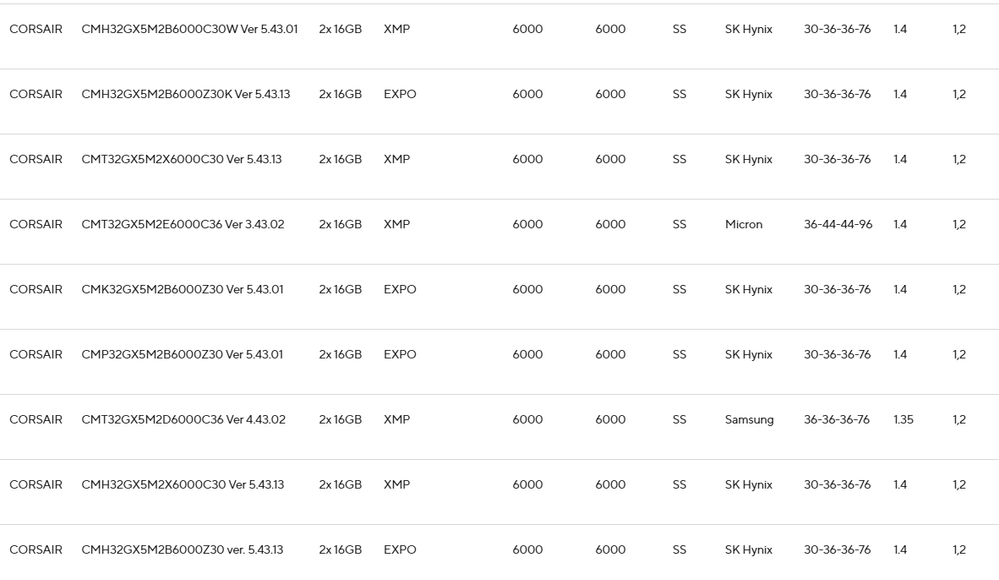Click the CMH32GX5M2B6000Z30K Ver 5.43.13 model text
999x580 pixels.
185,94
